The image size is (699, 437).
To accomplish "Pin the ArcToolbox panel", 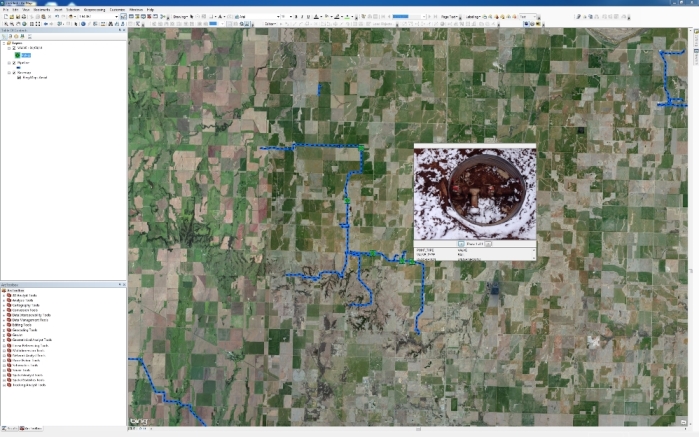I will pos(120,284).
